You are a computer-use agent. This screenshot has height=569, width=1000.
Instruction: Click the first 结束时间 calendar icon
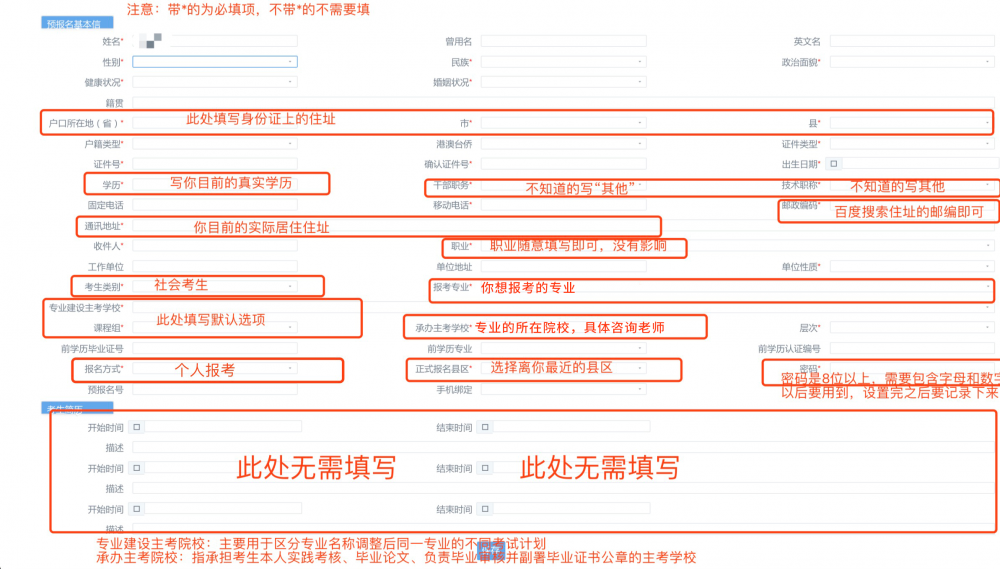pyautogui.click(x=486, y=427)
